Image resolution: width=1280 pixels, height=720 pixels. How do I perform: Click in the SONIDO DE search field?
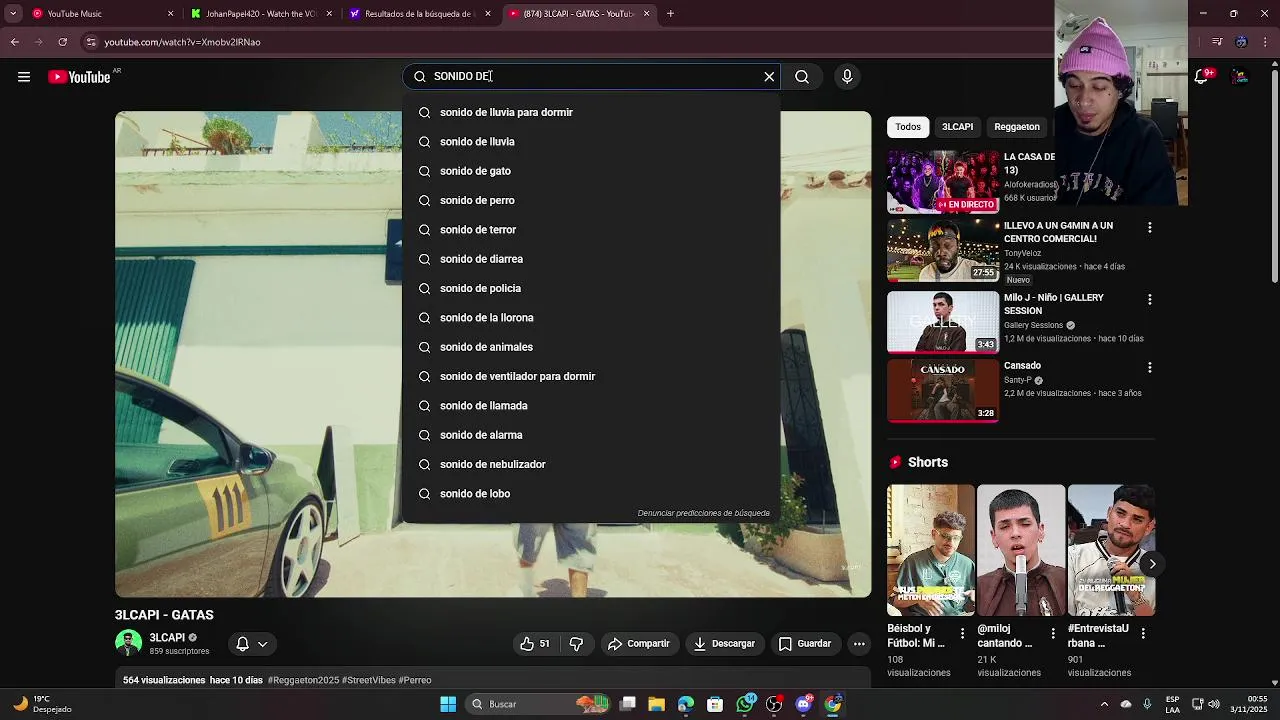[592, 77]
